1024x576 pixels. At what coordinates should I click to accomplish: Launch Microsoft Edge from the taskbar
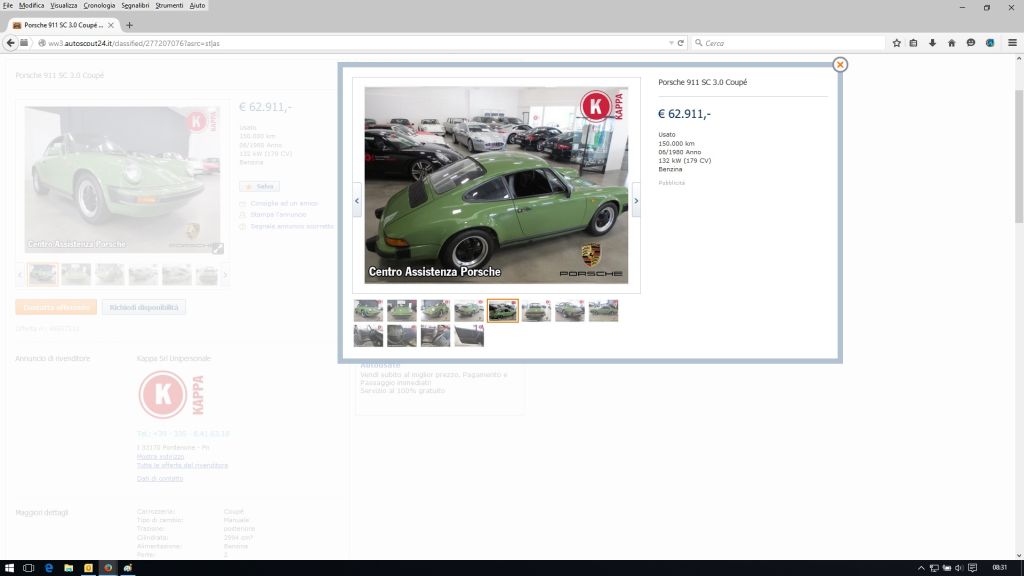pos(48,568)
